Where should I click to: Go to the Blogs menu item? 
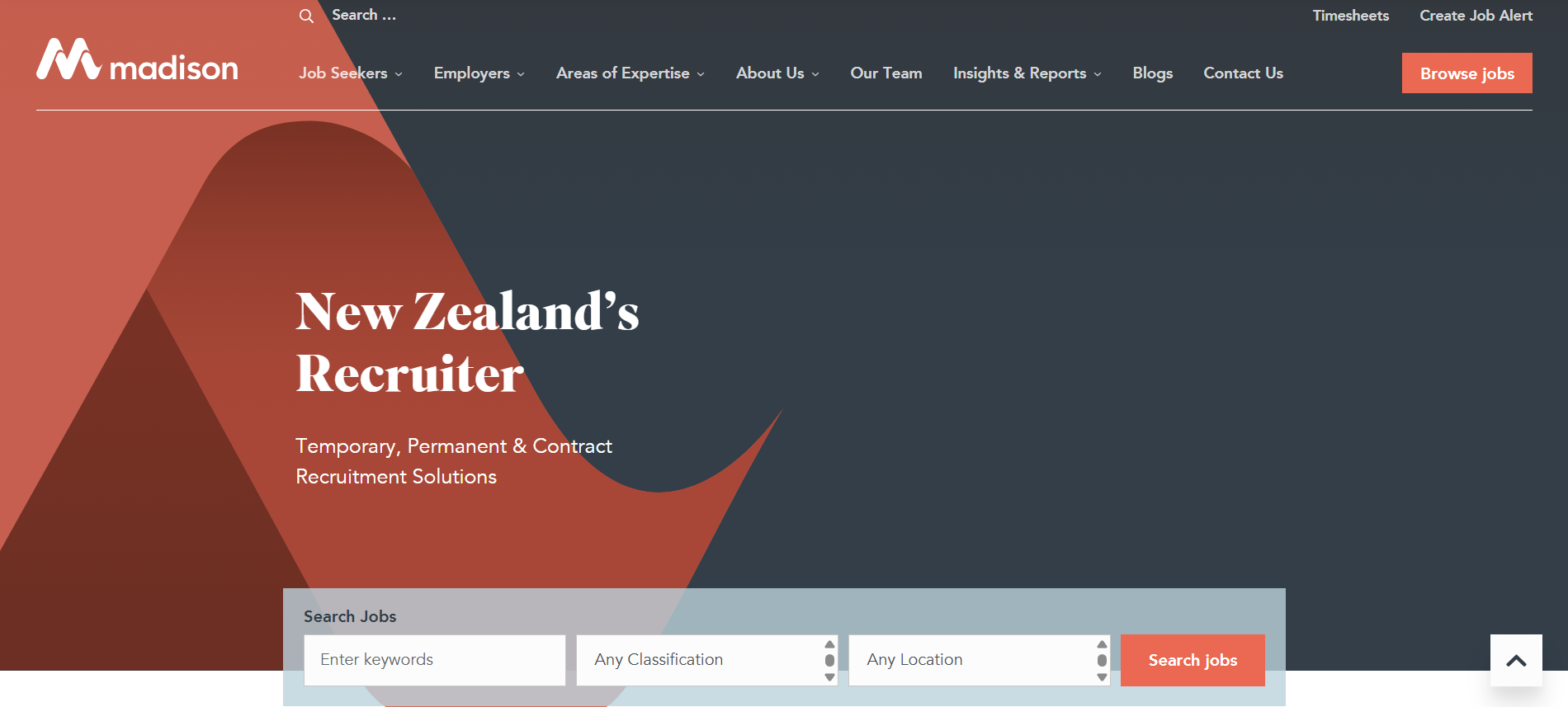click(1153, 73)
